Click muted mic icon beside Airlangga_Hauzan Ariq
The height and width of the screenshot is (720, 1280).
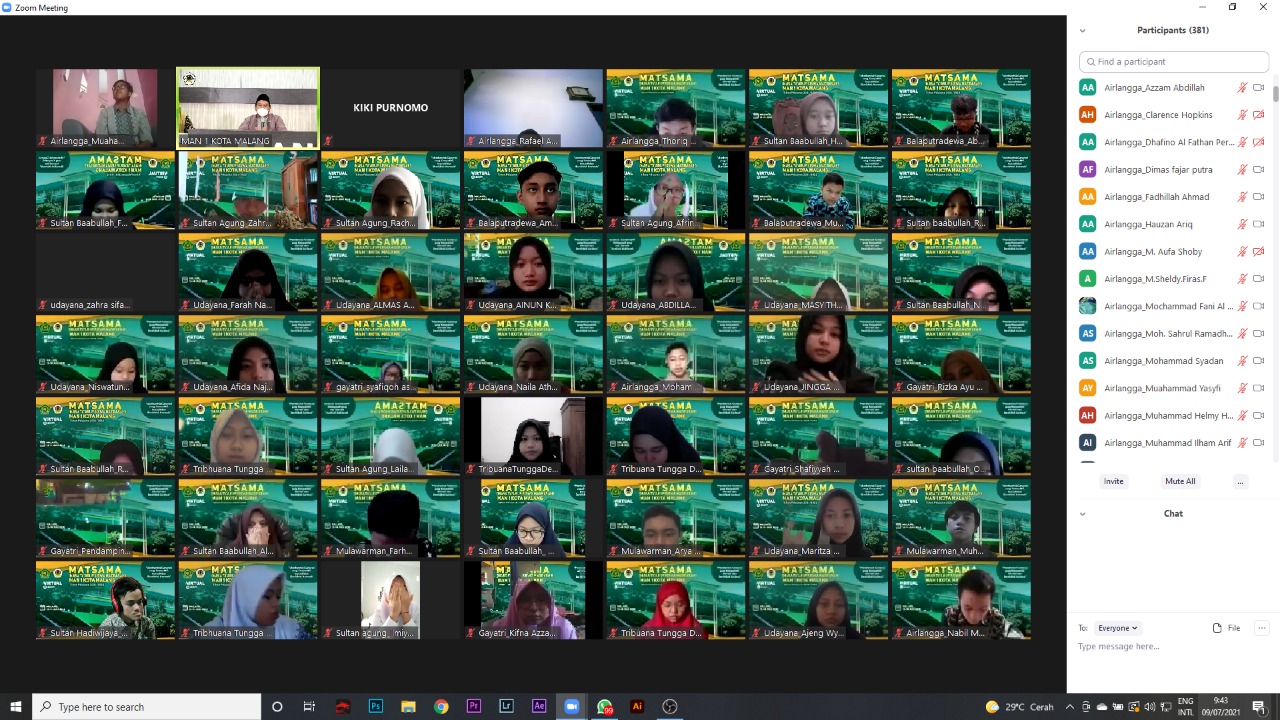pyautogui.click(x=1242, y=224)
